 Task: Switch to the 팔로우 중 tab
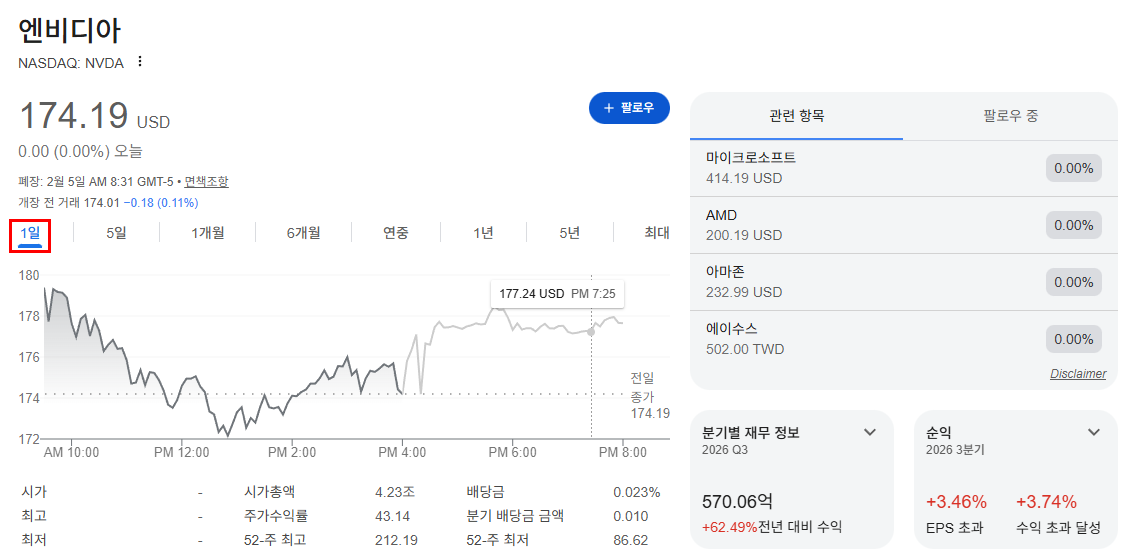pyautogui.click(x=1010, y=115)
